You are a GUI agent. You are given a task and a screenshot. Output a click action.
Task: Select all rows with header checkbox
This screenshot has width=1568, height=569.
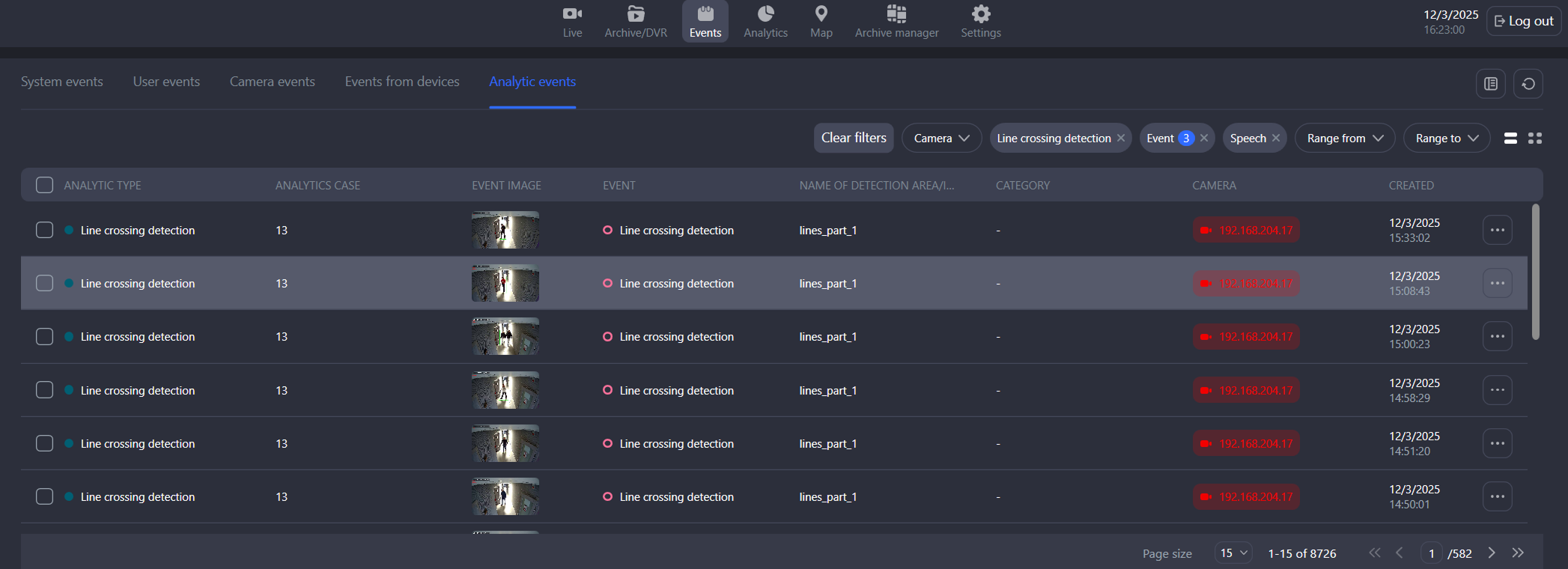click(45, 185)
